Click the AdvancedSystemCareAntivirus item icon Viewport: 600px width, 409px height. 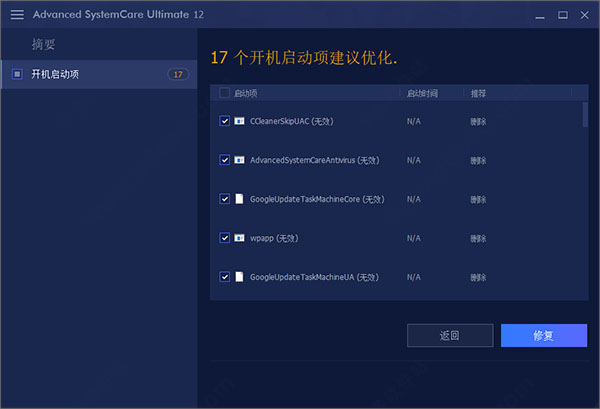click(x=239, y=160)
